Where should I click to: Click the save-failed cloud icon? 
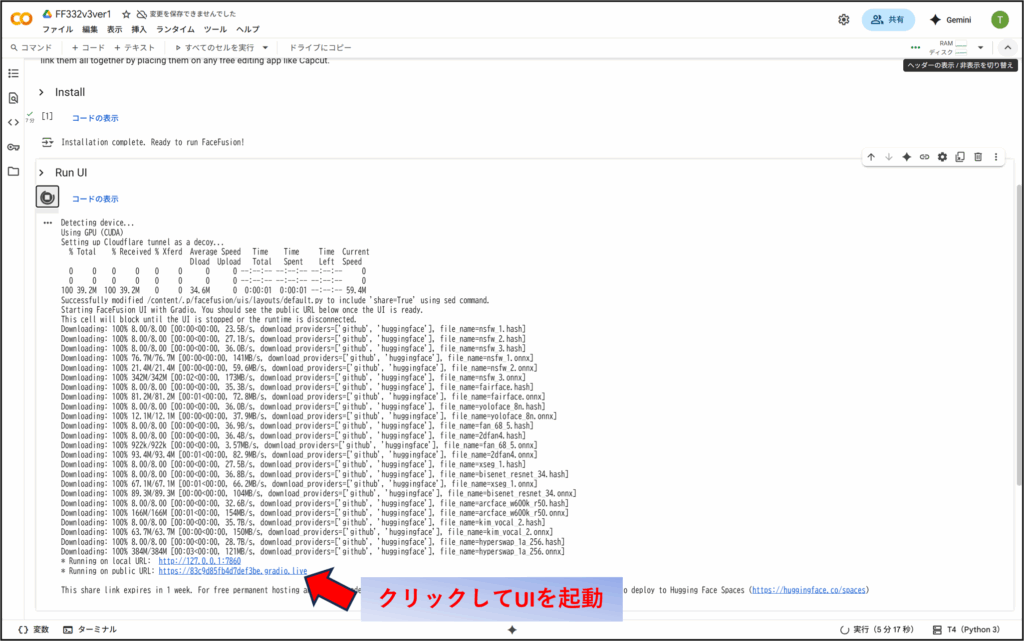point(142,14)
